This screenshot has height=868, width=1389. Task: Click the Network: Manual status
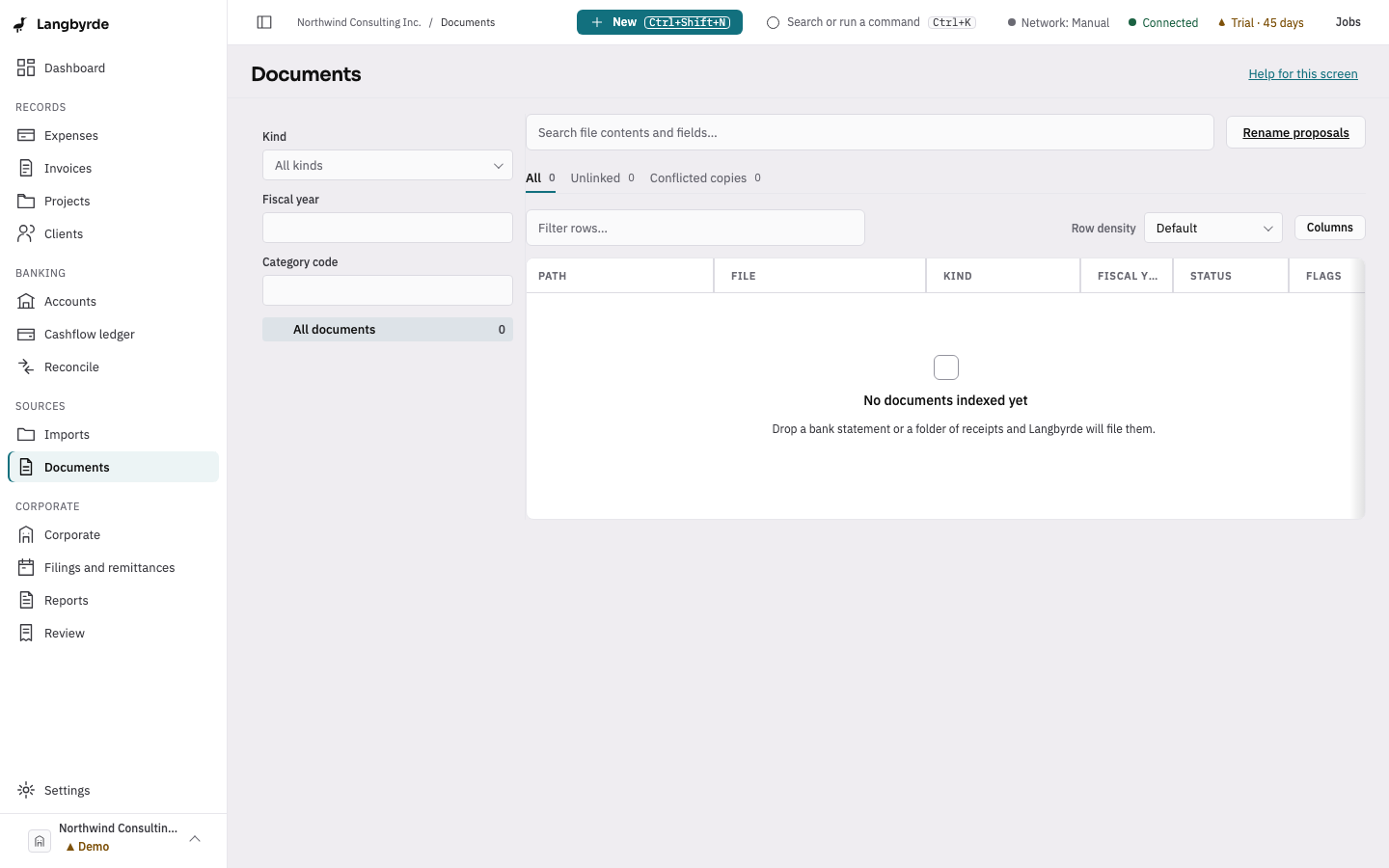(x=1058, y=22)
